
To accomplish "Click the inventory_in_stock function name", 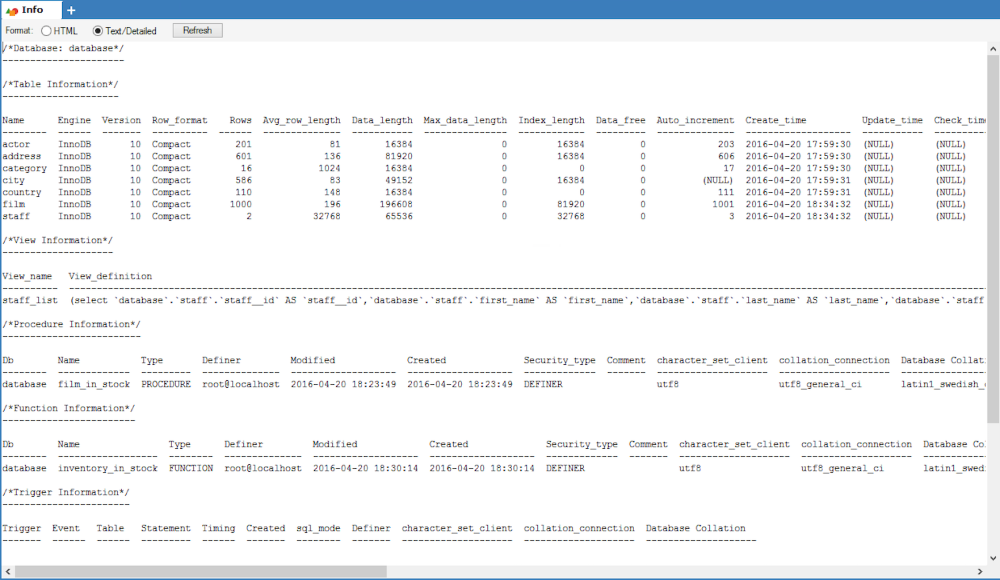I will click(108, 468).
